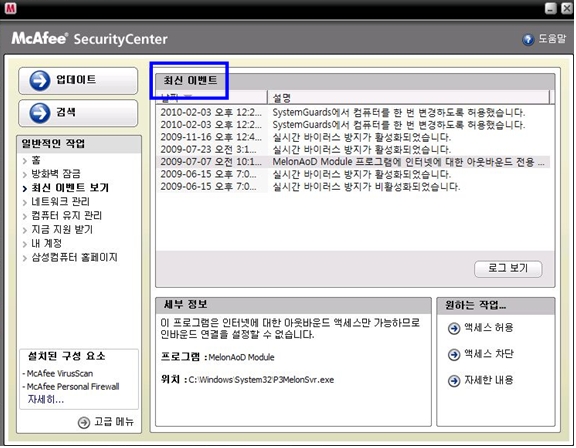Select 방화벽 잠금 in the task list
Image resolution: width=576 pixels, height=448 pixels.
pos(56,174)
